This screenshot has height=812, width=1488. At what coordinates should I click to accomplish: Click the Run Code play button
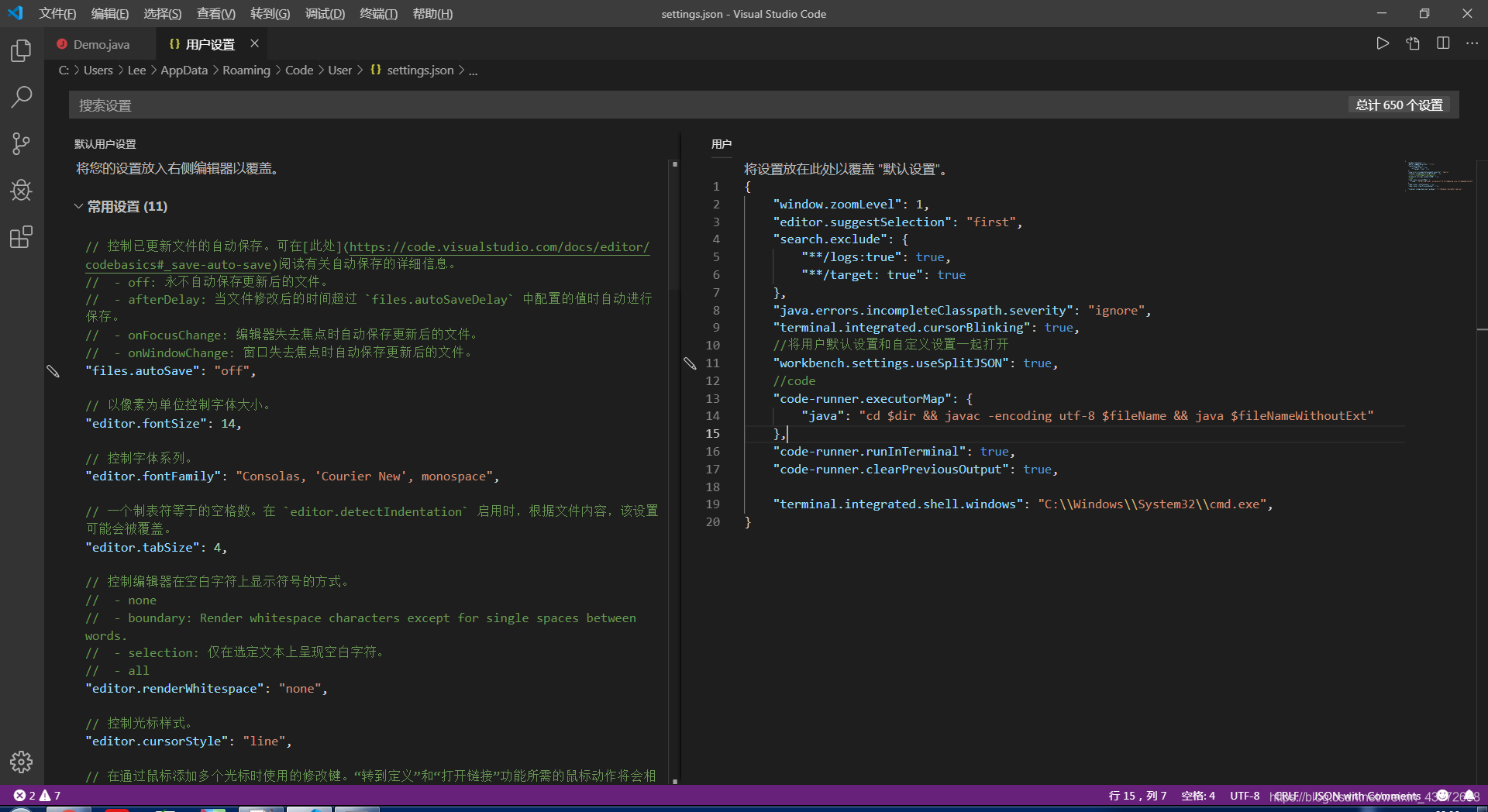coord(1383,43)
